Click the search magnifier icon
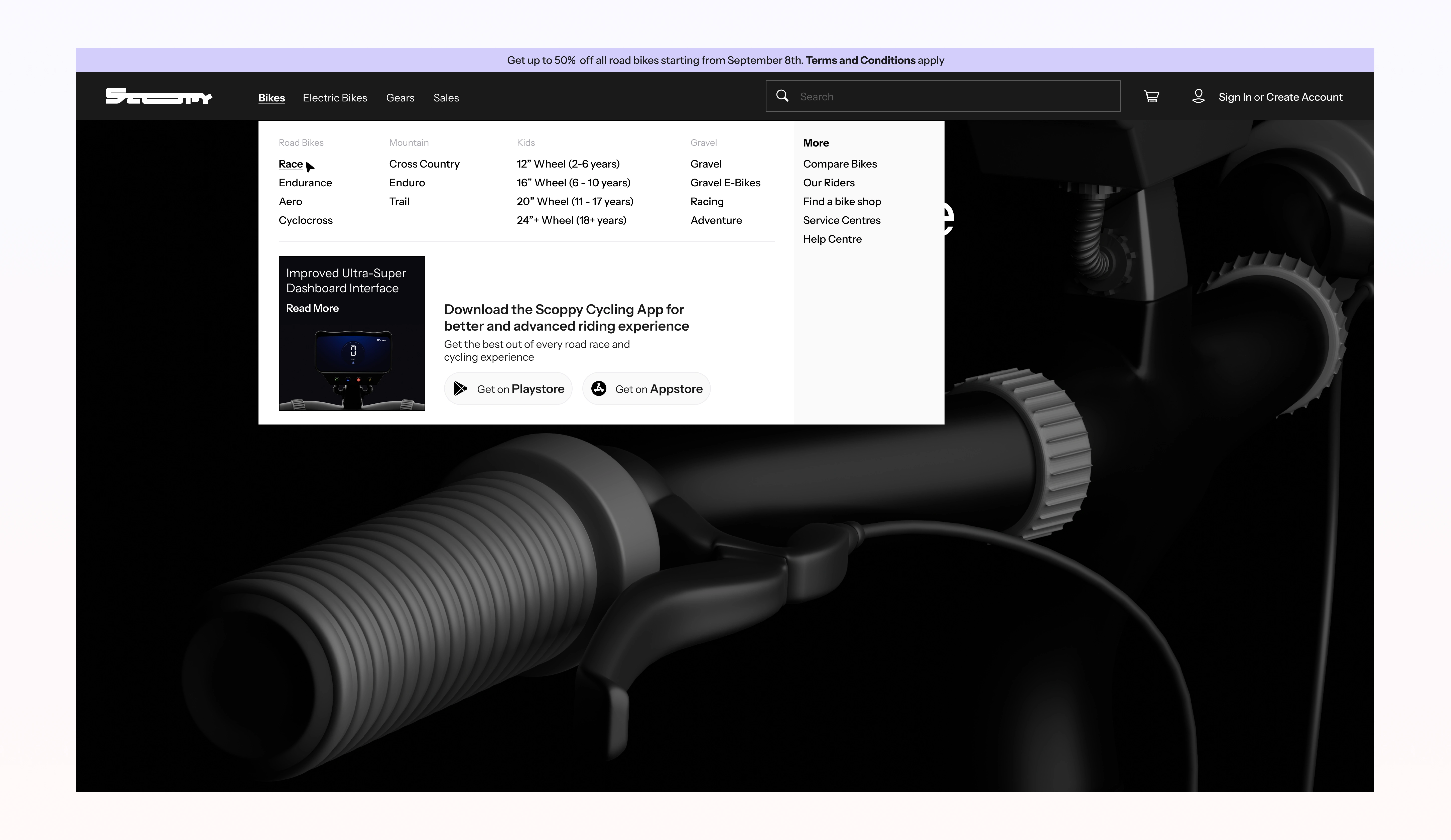Screen dimensions: 1451x840 (x=782, y=96)
